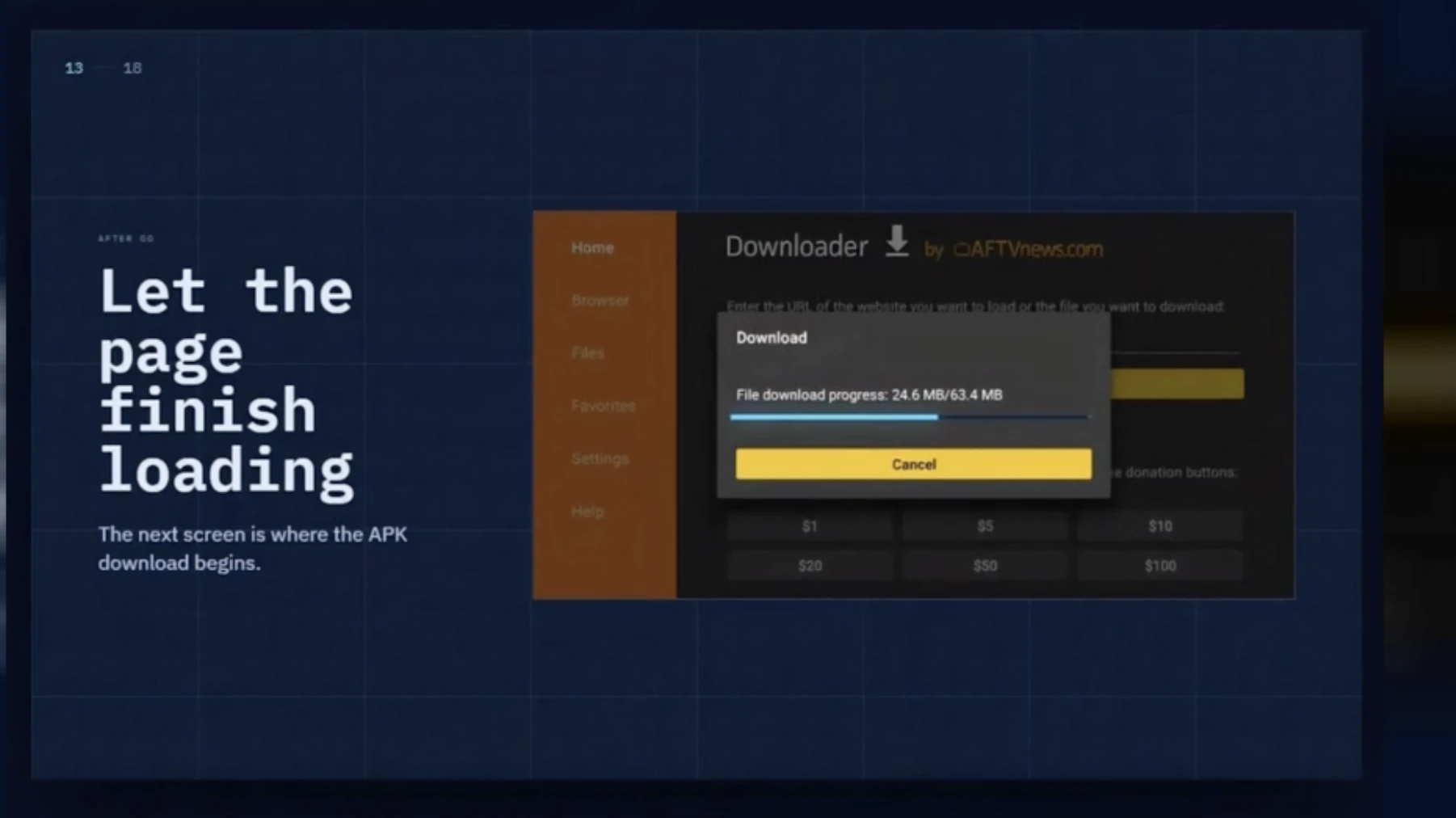Select the $50 donation button

(x=984, y=566)
